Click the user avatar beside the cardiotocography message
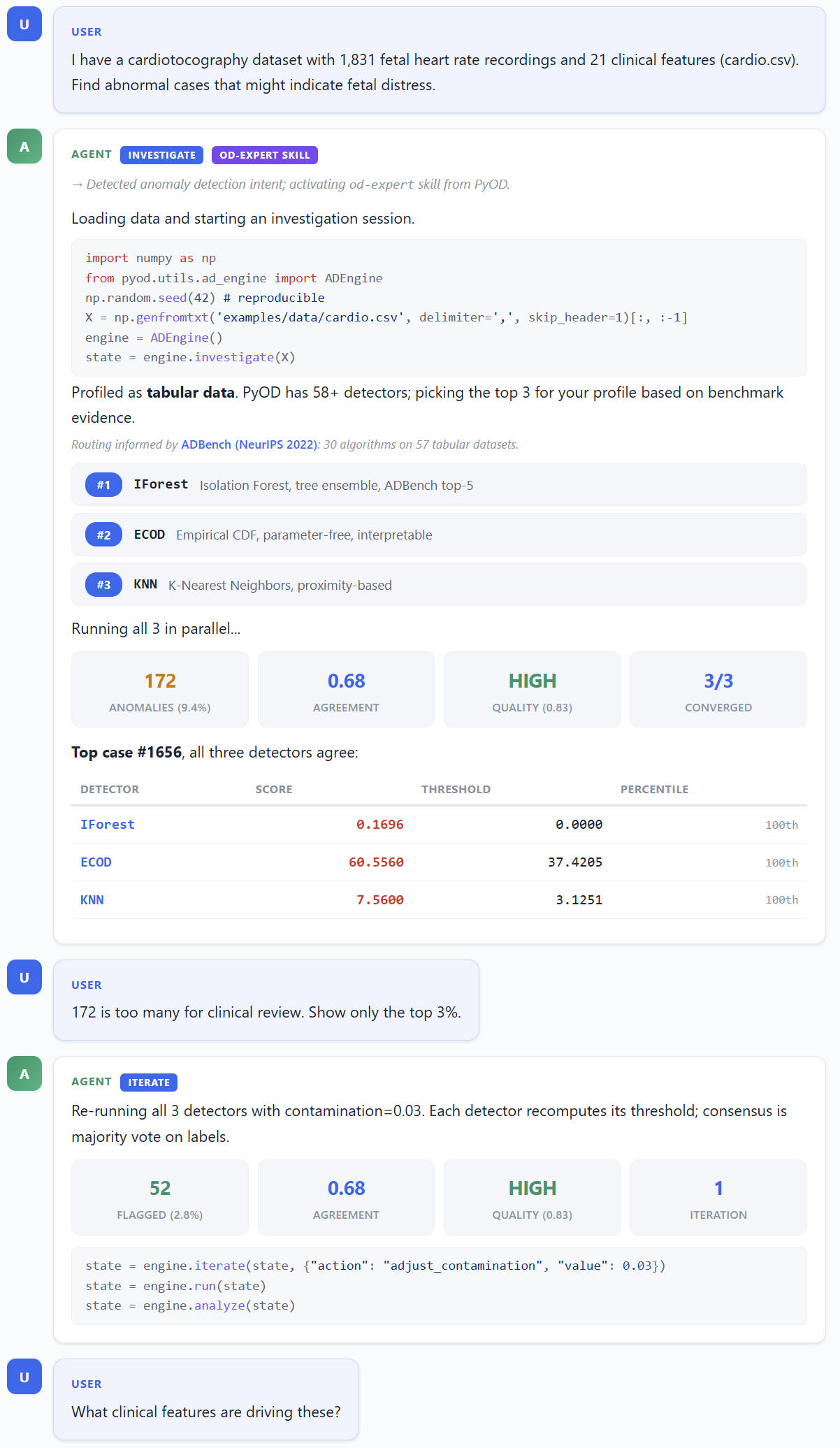This screenshot has height=1448, width=840. pyautogui.click(x=24, y=24)
